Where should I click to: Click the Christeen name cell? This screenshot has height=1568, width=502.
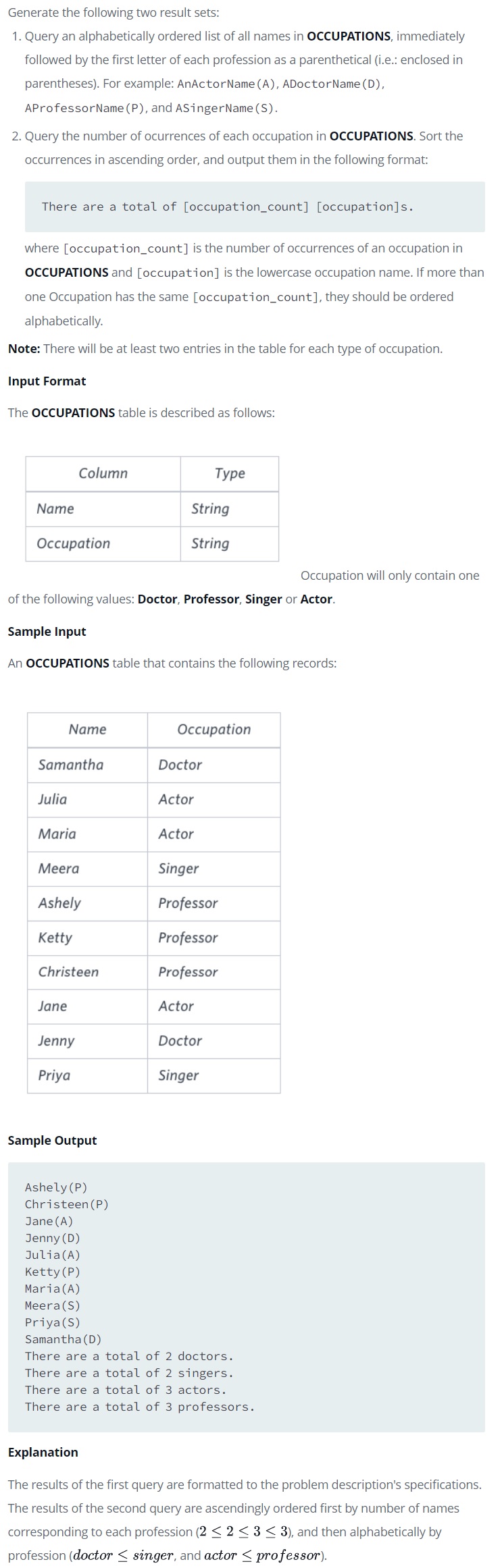87,972
